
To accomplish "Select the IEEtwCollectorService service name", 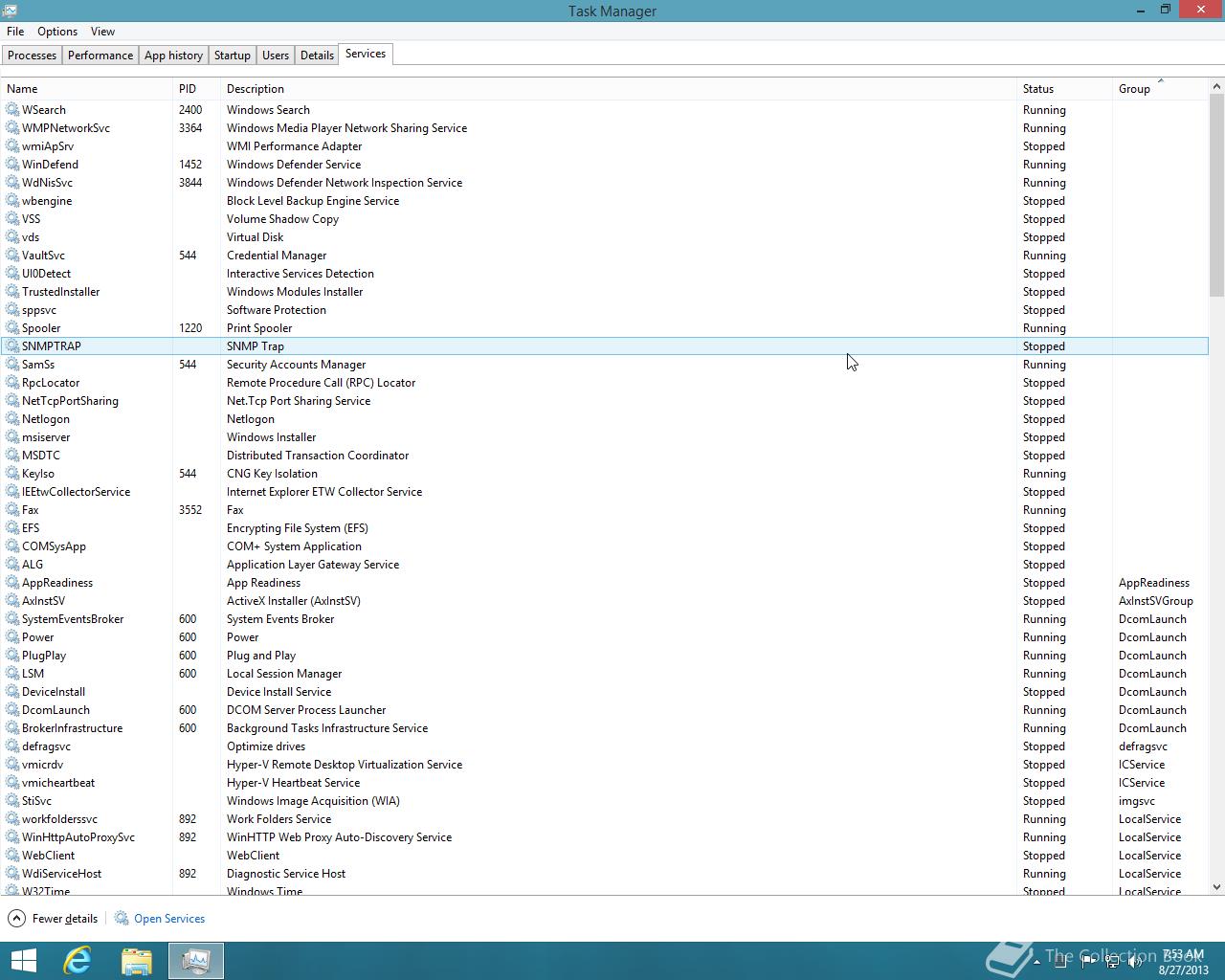I will (x=76, y=492).
